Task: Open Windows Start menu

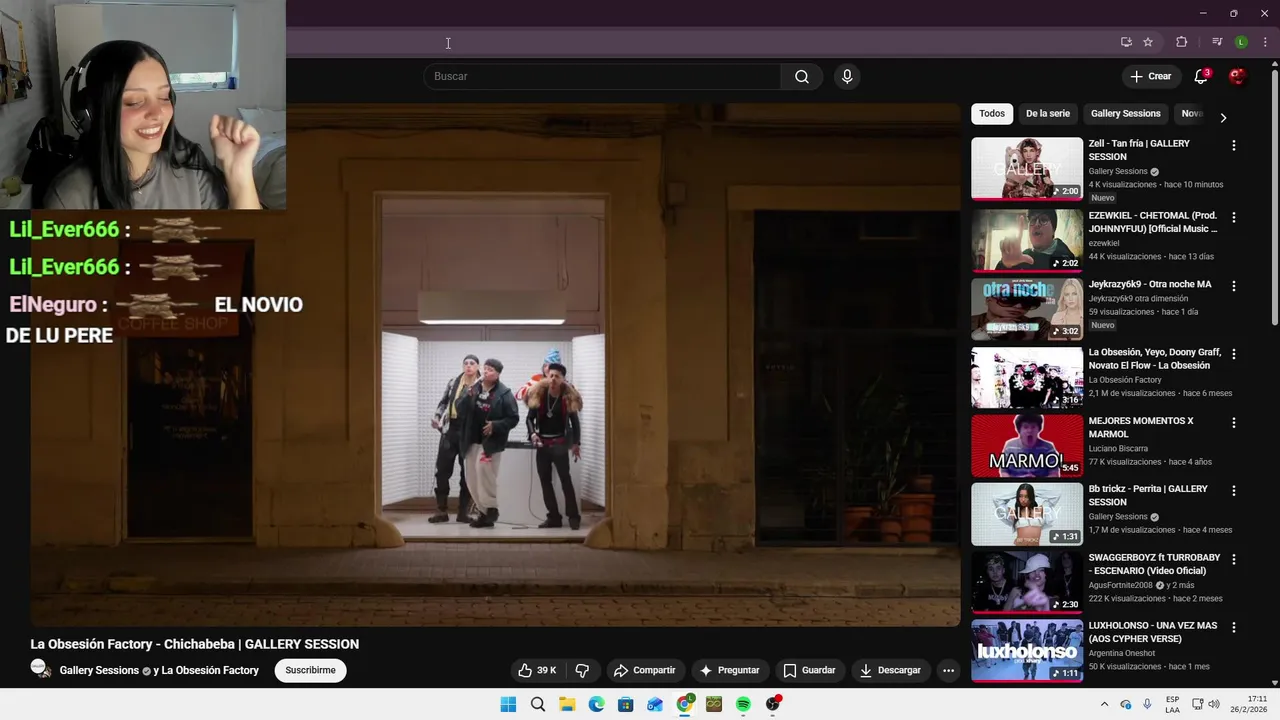Action: click(x=508, y=704)
